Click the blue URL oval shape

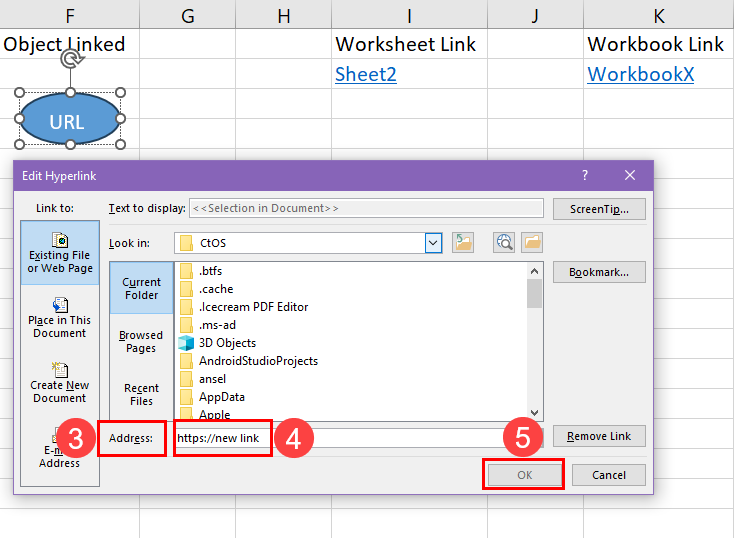tap(69, 119)
